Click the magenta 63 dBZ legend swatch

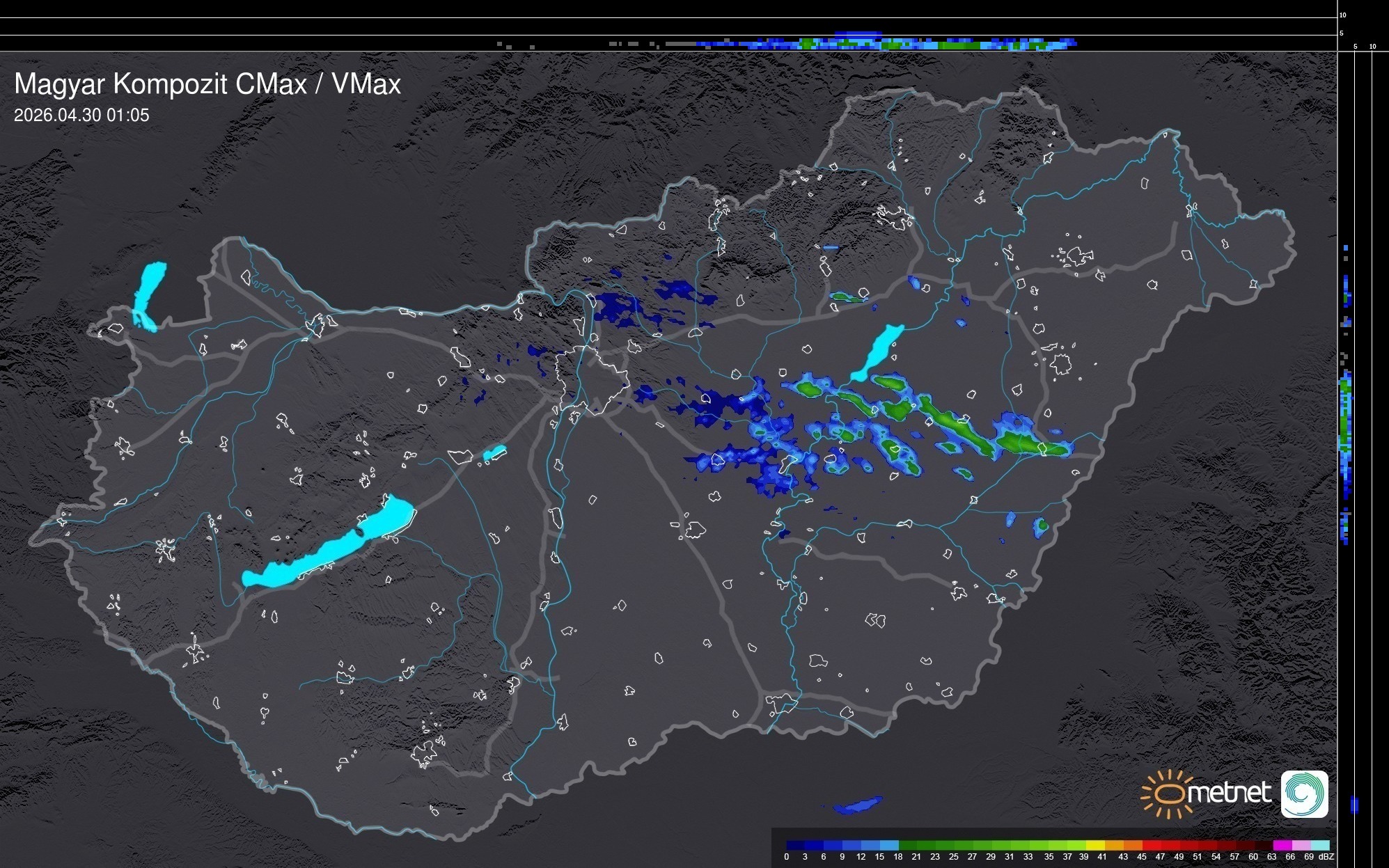click(1282, 845)
